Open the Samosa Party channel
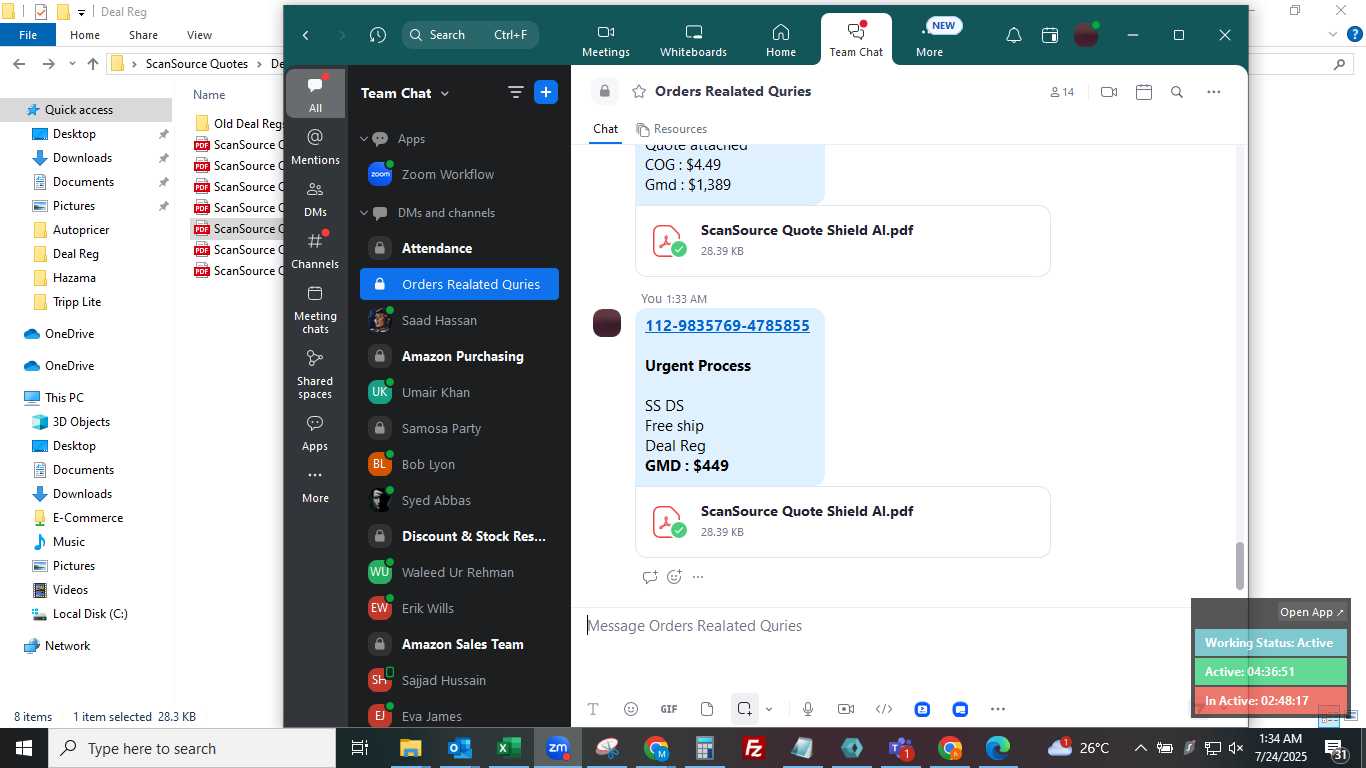Viewport: 1366px width, 768px height. (x=459, y=428)
